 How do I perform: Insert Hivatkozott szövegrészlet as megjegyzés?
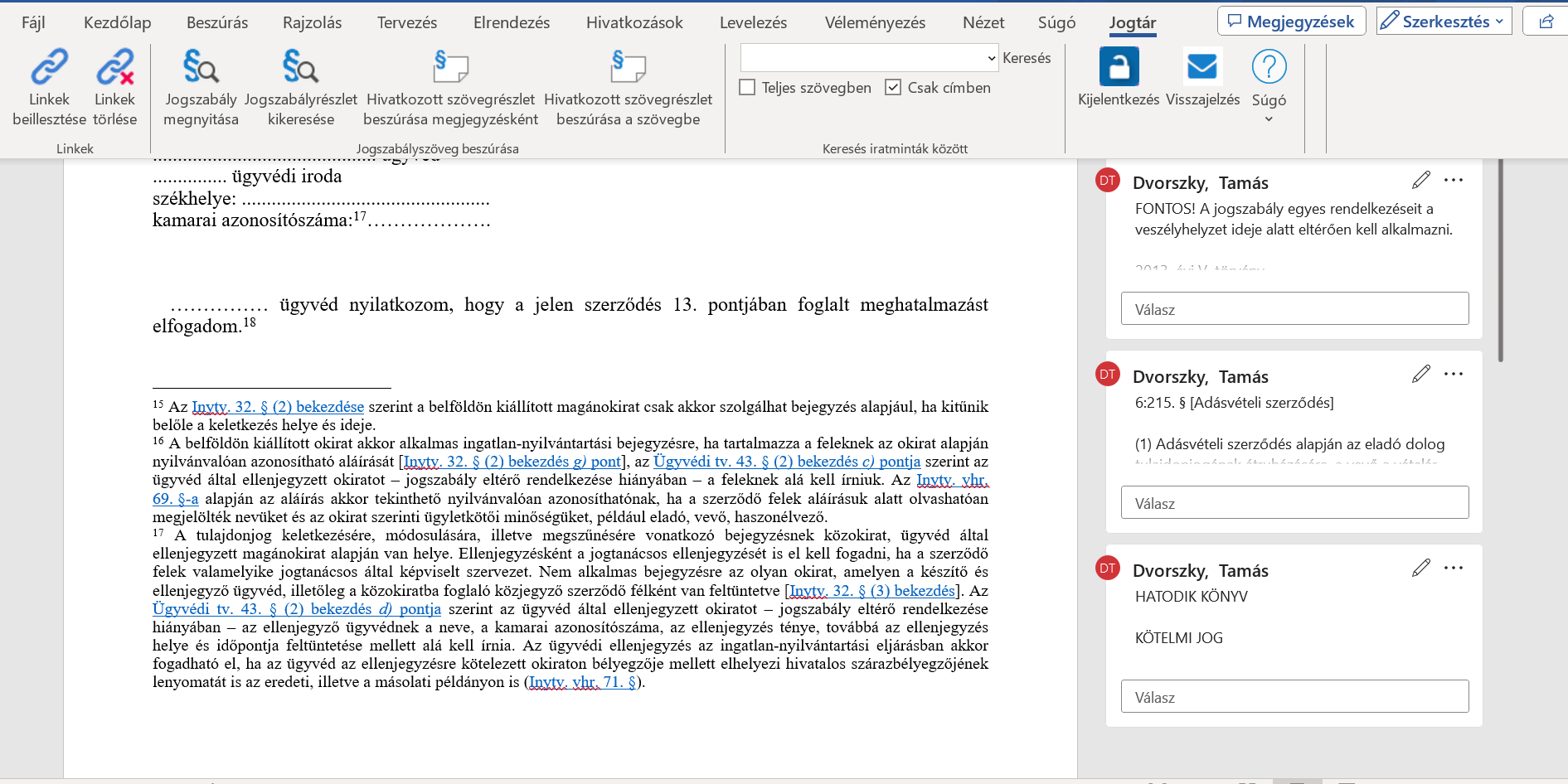pyautogui.click(x=450, y=68)
